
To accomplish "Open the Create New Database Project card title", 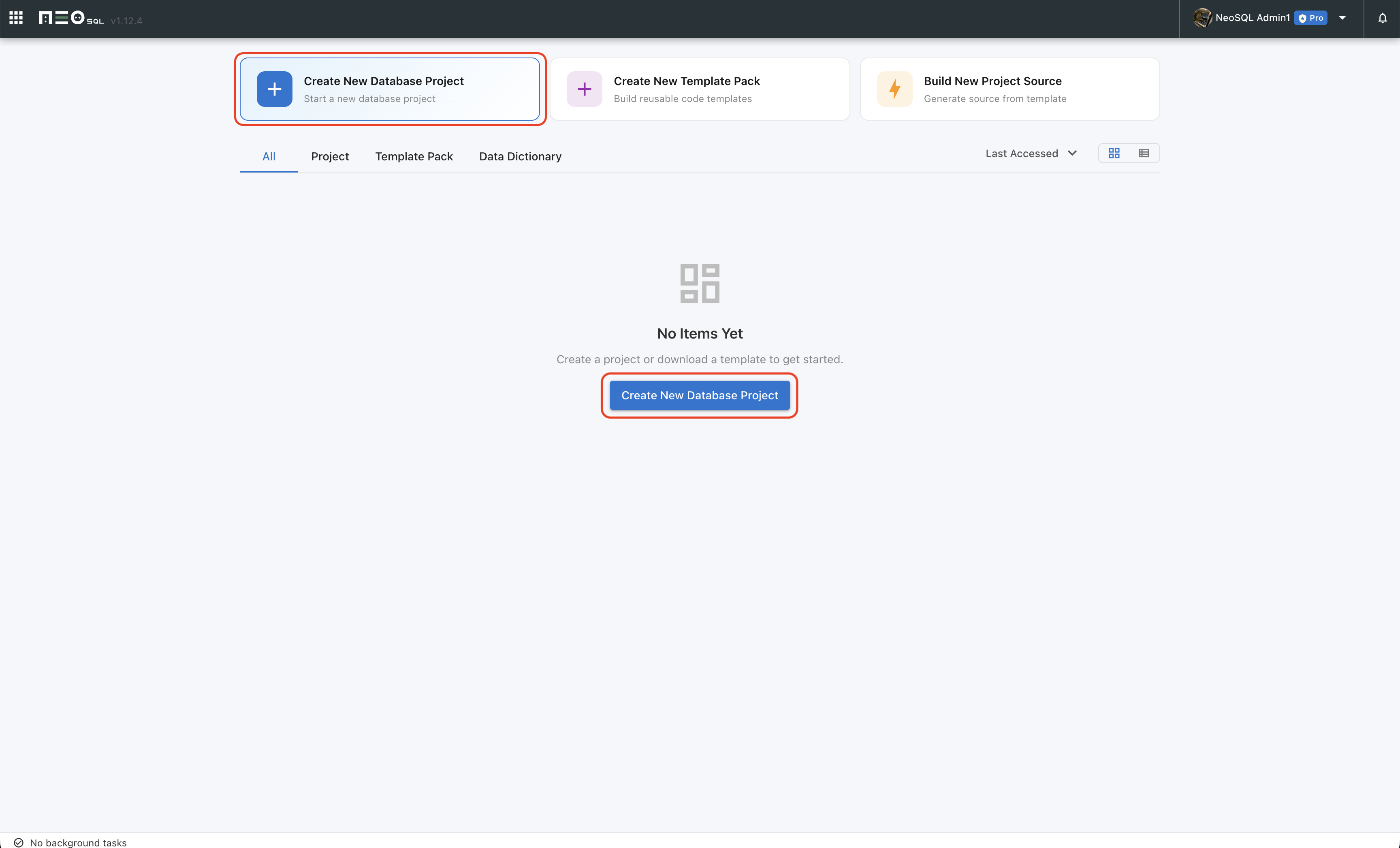I will (x=384, y=81).
